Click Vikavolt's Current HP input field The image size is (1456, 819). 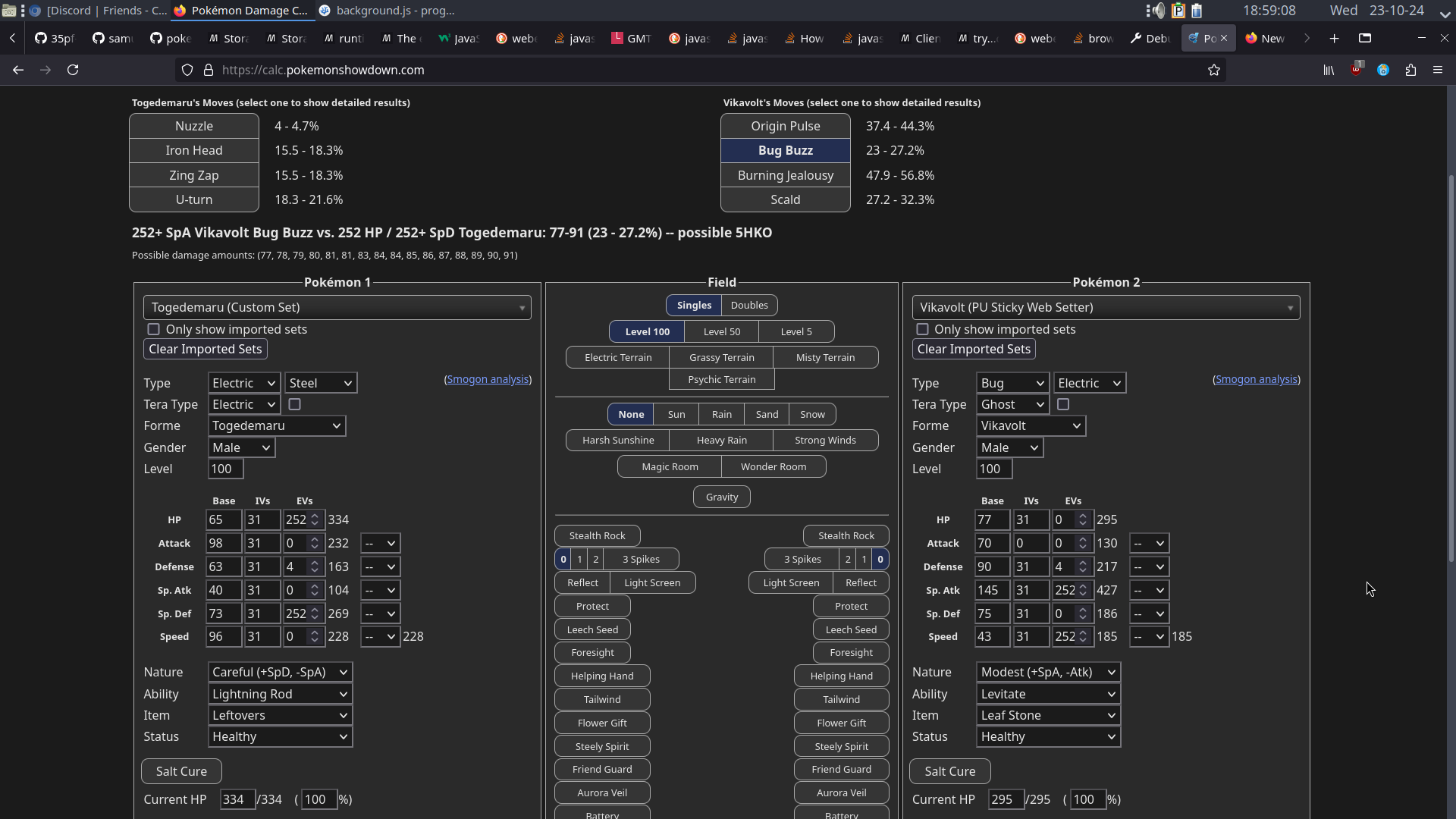1006,799
